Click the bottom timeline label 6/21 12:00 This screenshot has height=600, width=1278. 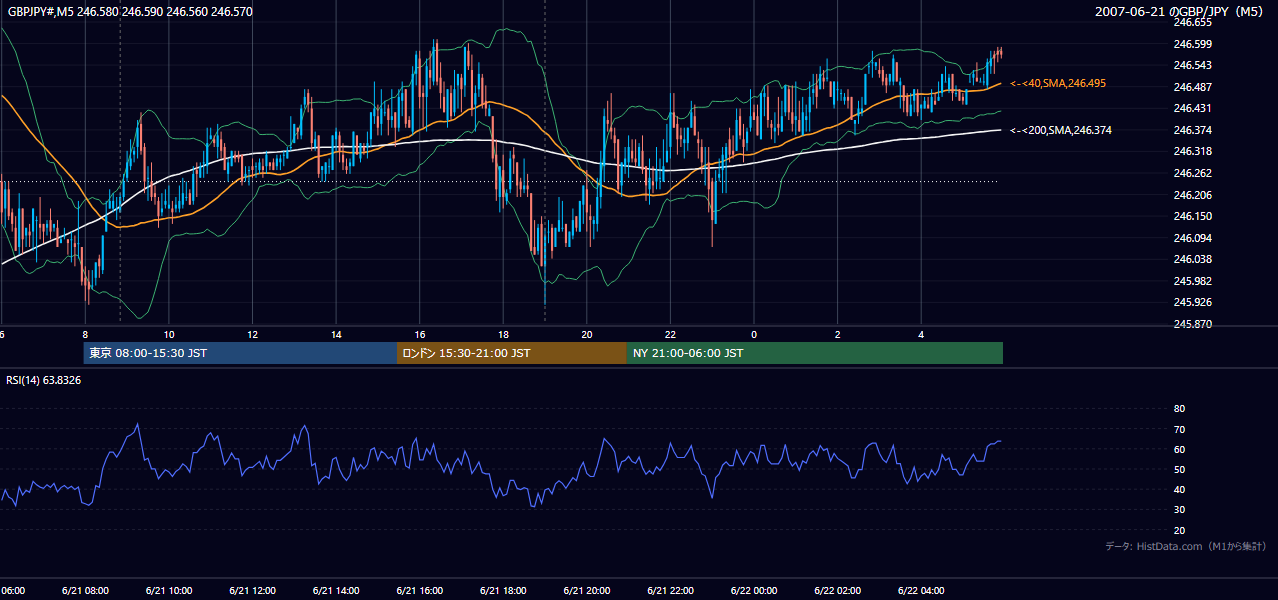[252, 591]
